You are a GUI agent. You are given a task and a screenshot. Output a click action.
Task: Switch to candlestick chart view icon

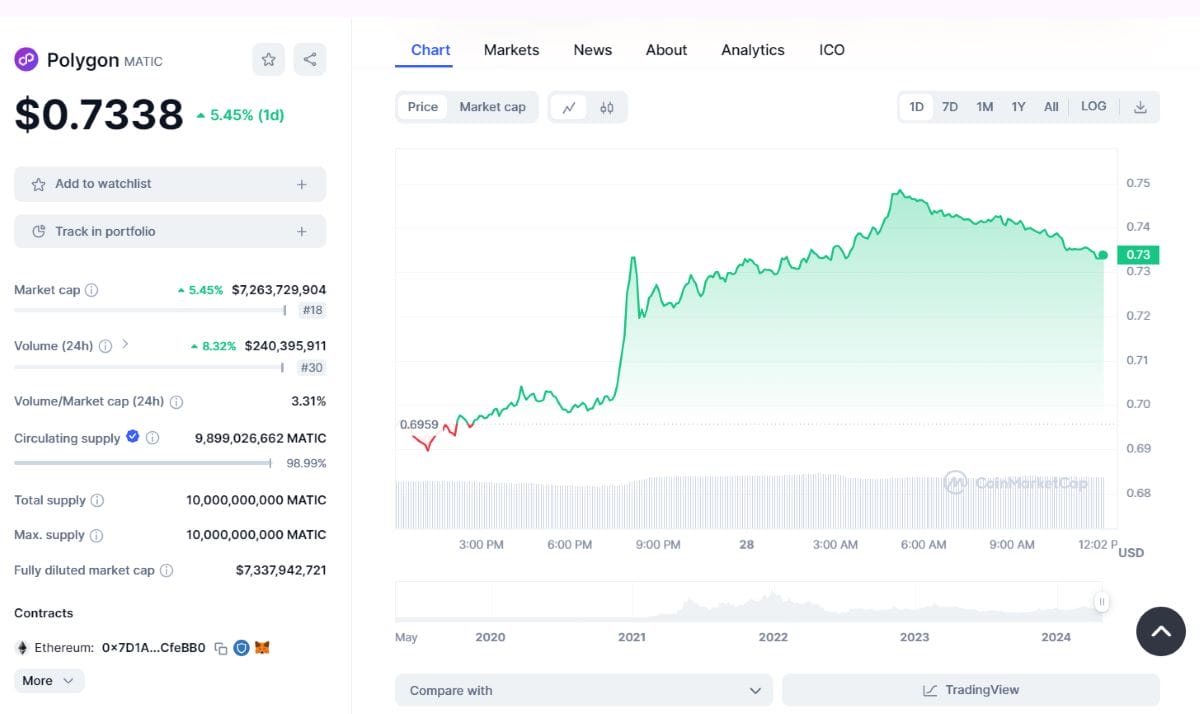point(607,107)
